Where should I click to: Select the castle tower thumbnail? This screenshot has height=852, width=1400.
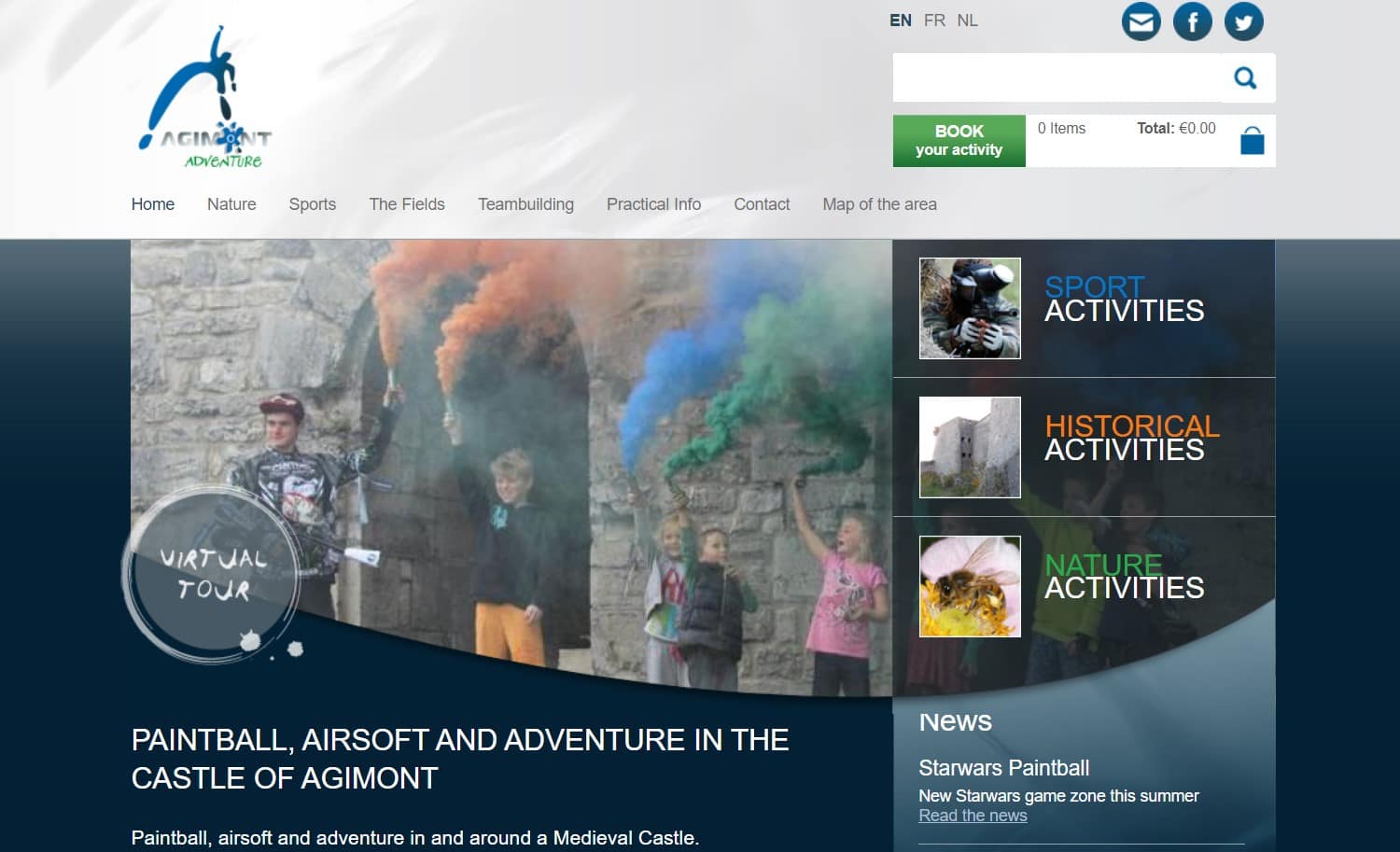pos(970,447)
